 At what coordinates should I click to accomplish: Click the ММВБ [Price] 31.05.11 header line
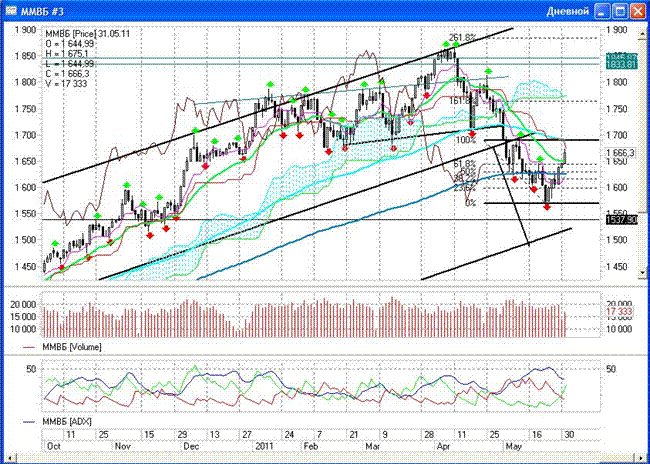[x=87, y=34]
